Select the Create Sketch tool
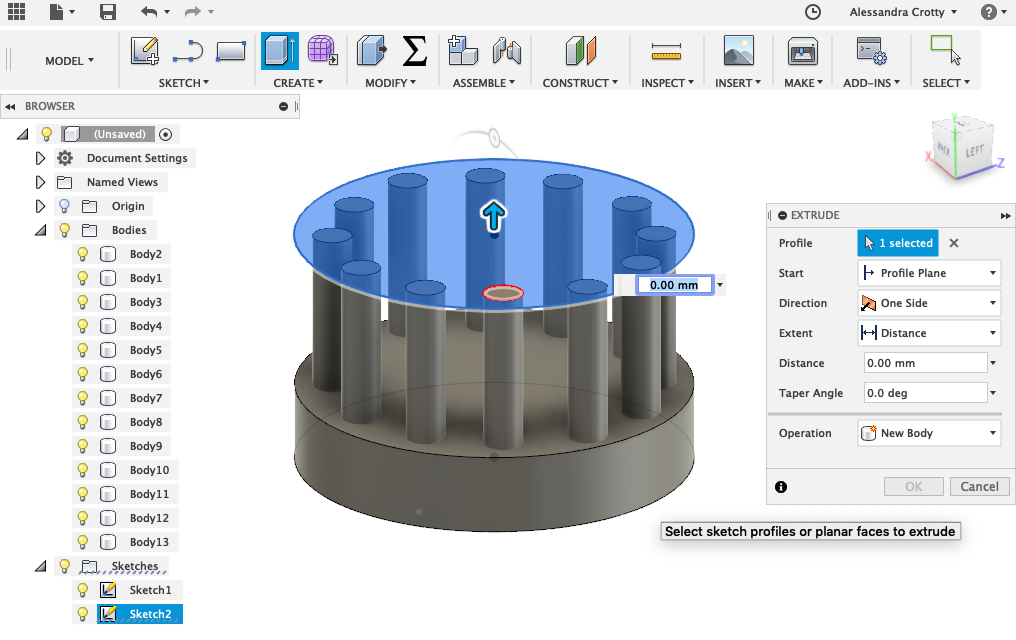1016x640 pixels. 144,51
